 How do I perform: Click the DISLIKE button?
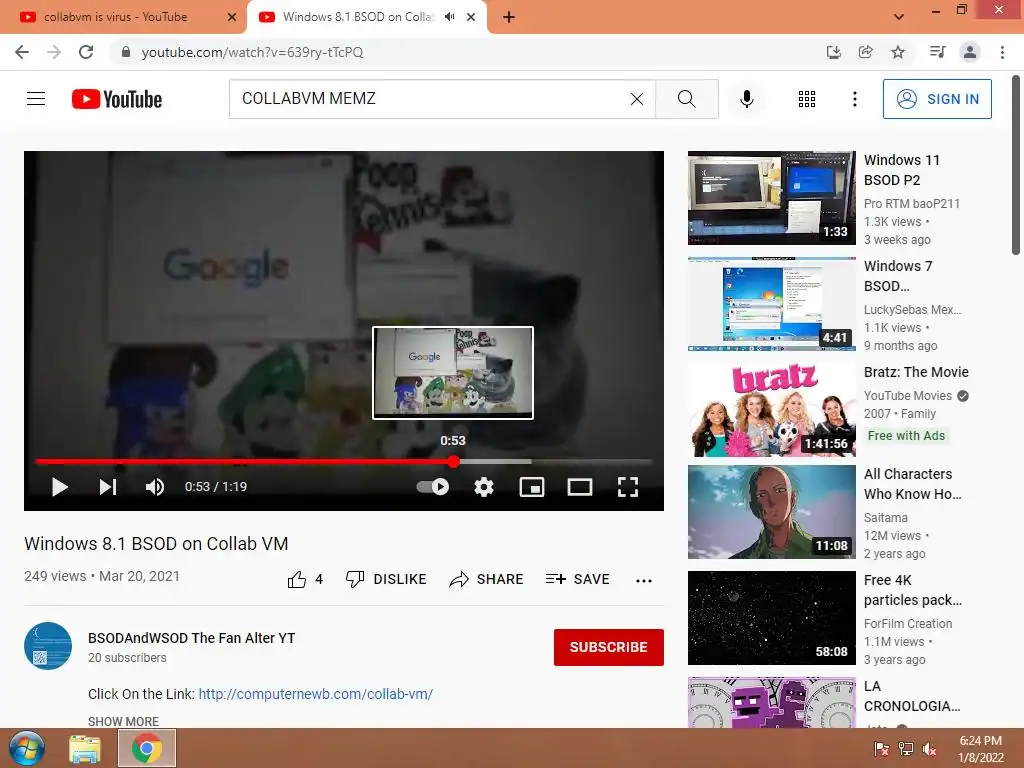(386, 579)
